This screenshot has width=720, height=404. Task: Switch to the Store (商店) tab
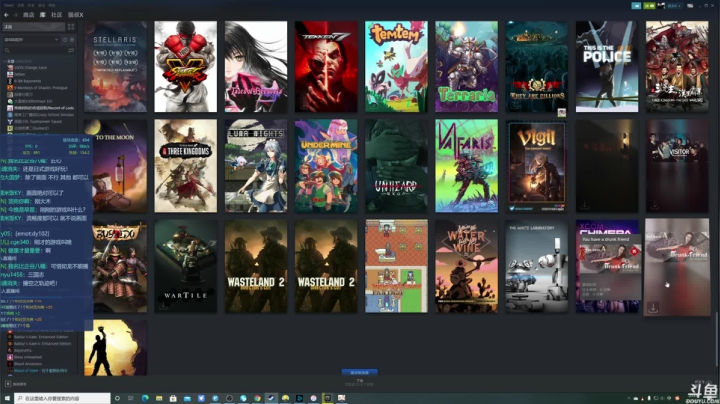coord(28,15)
